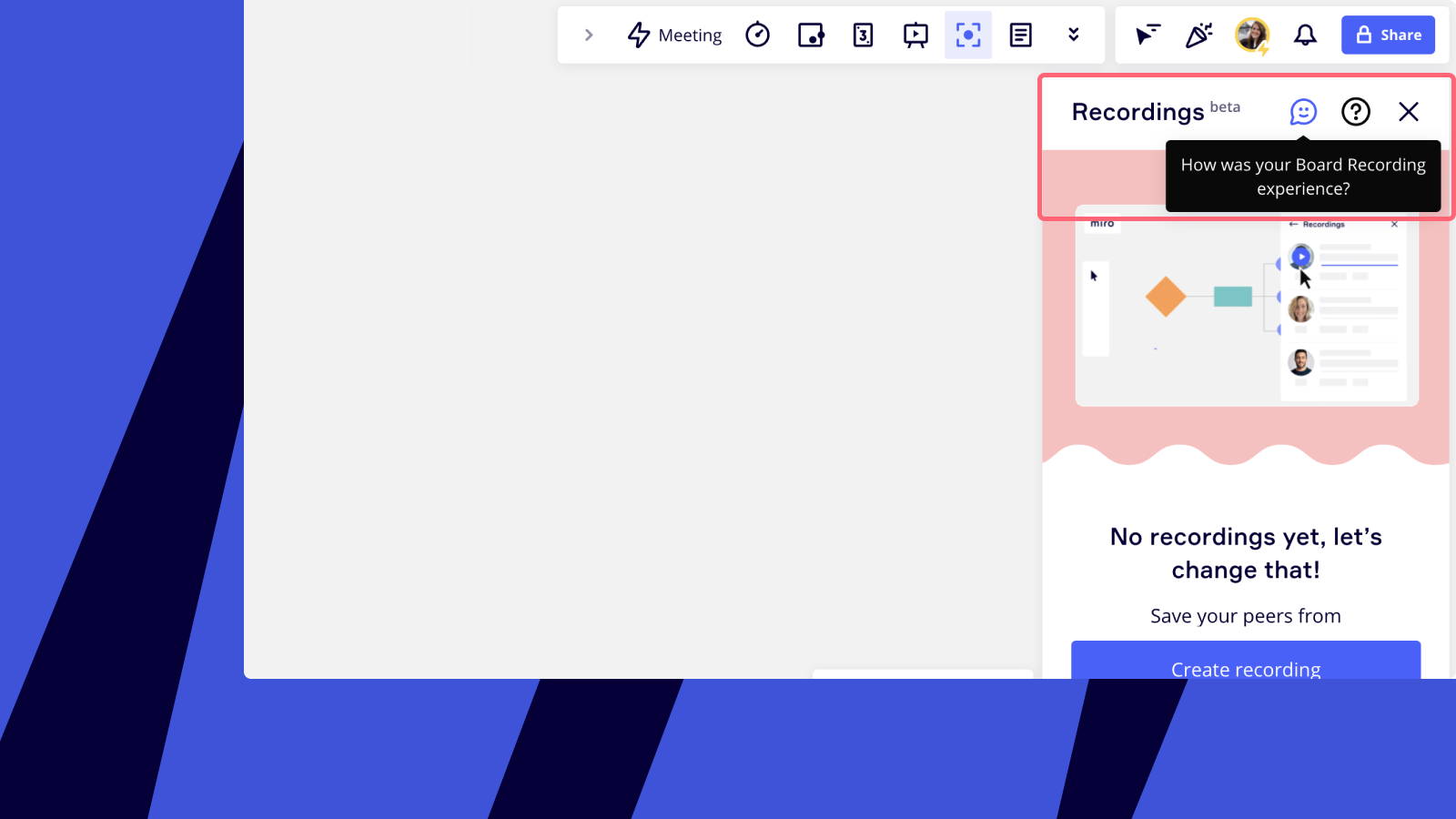The image size is (1456, 819).
Task: Open the Meeting tools menu
Action: (674, 35)
